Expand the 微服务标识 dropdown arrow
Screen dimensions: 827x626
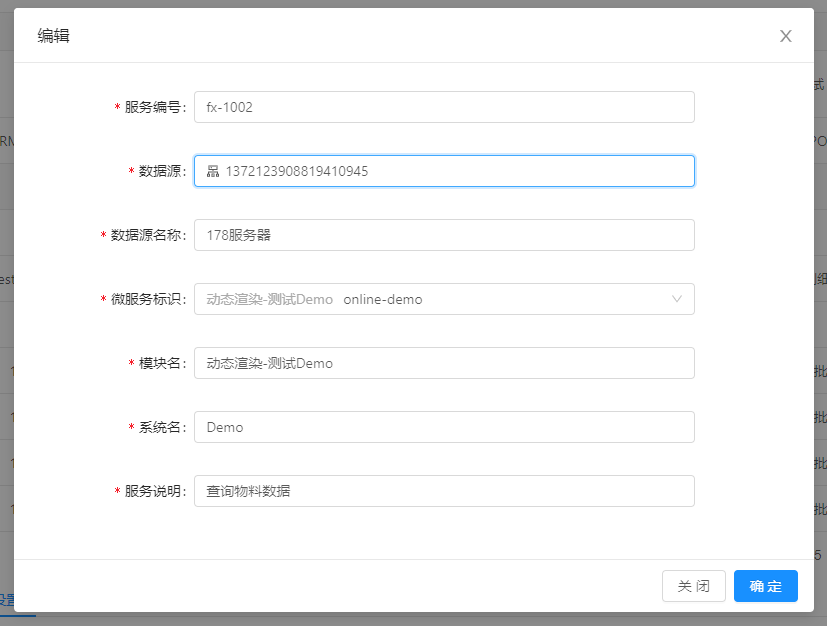click(677, 299)
